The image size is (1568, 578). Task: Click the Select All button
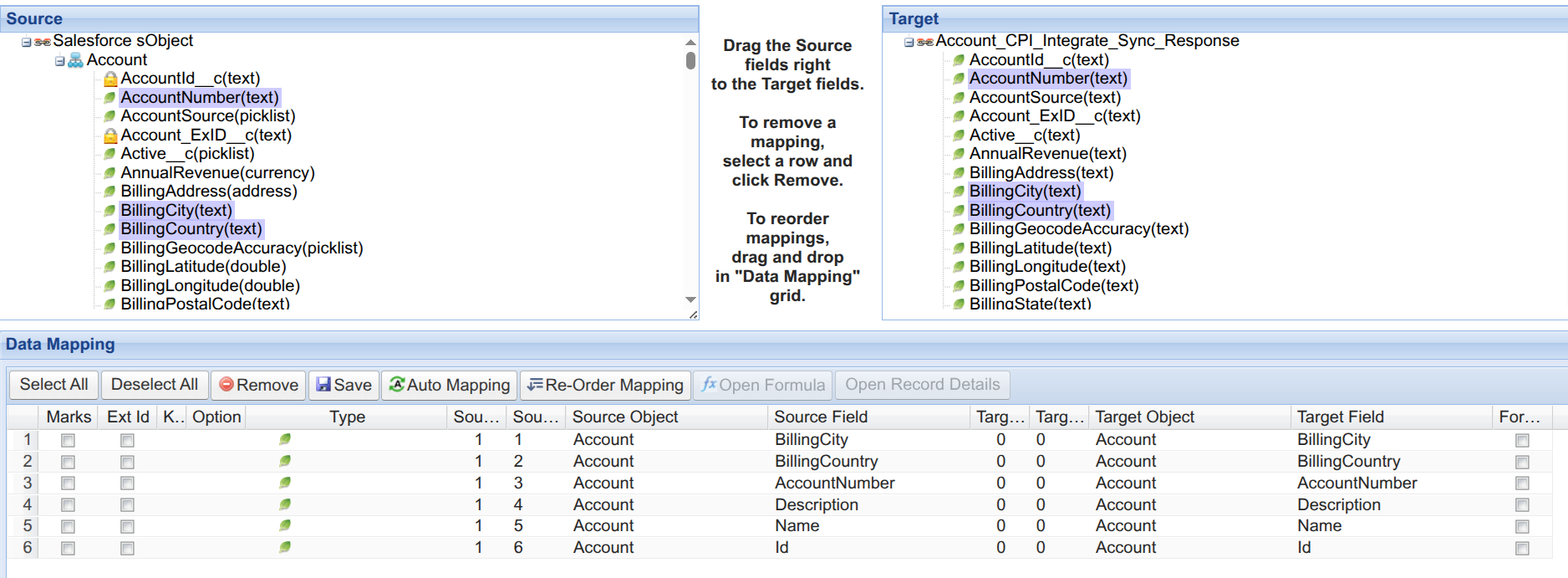pos(54,385)
